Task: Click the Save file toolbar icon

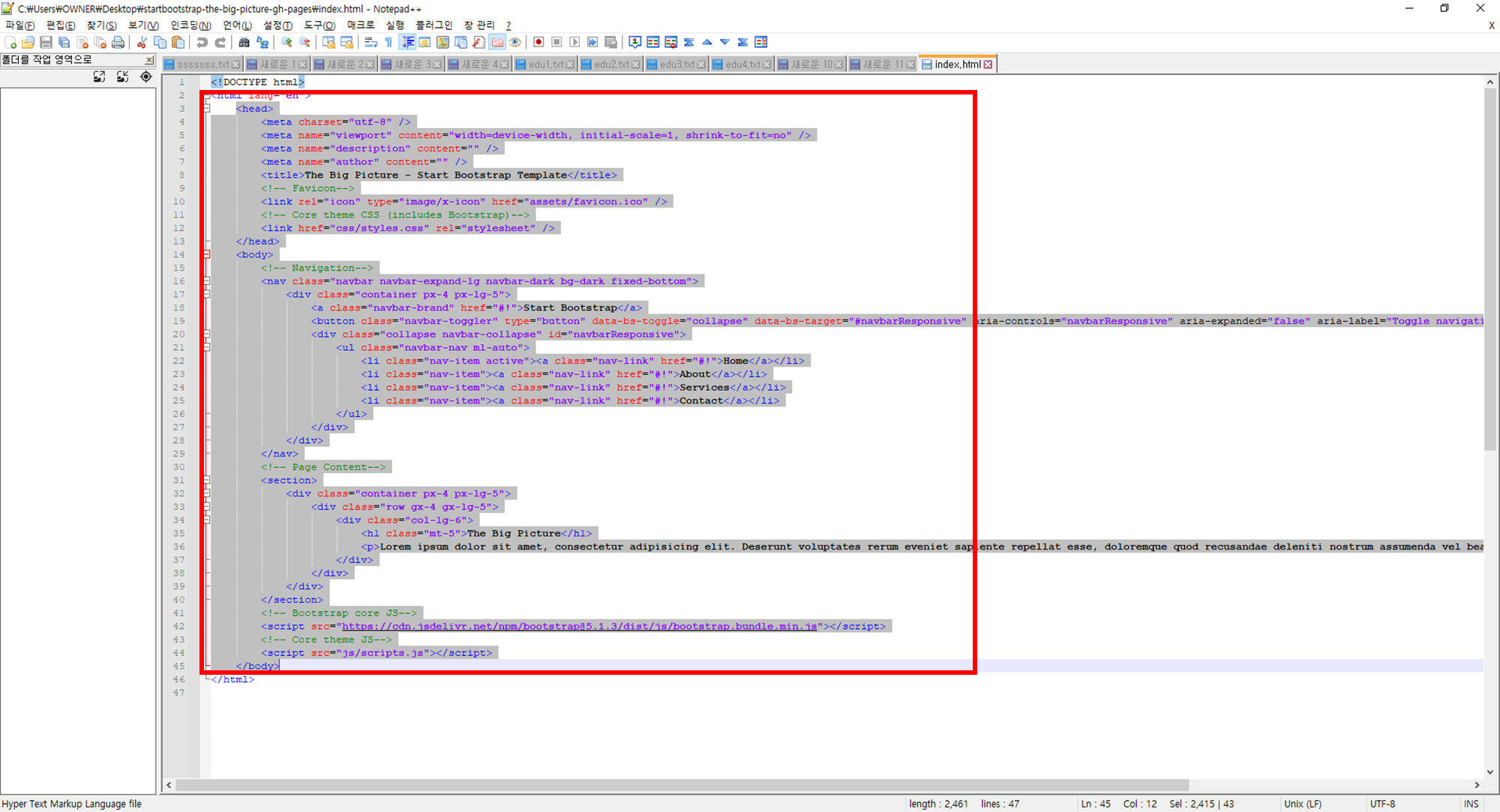Action: click(x=46, y=43)
